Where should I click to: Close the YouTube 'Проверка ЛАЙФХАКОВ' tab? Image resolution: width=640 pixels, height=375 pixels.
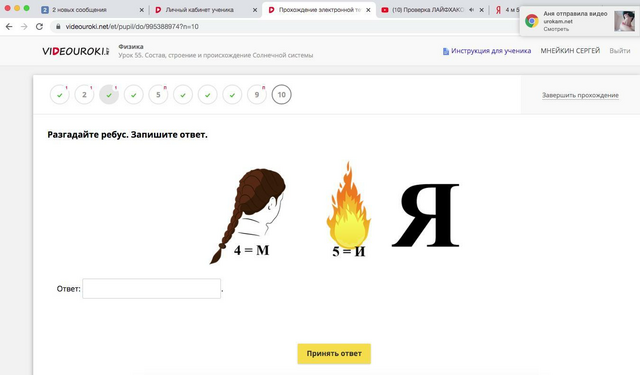click(x=482, y=10)
